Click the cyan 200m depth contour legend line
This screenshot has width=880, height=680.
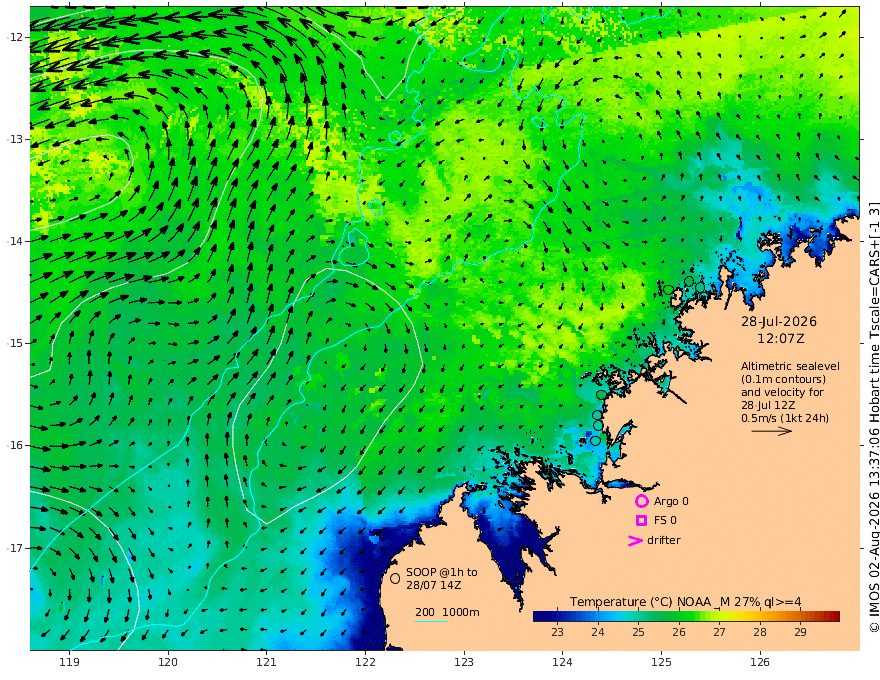coord(430,621)
